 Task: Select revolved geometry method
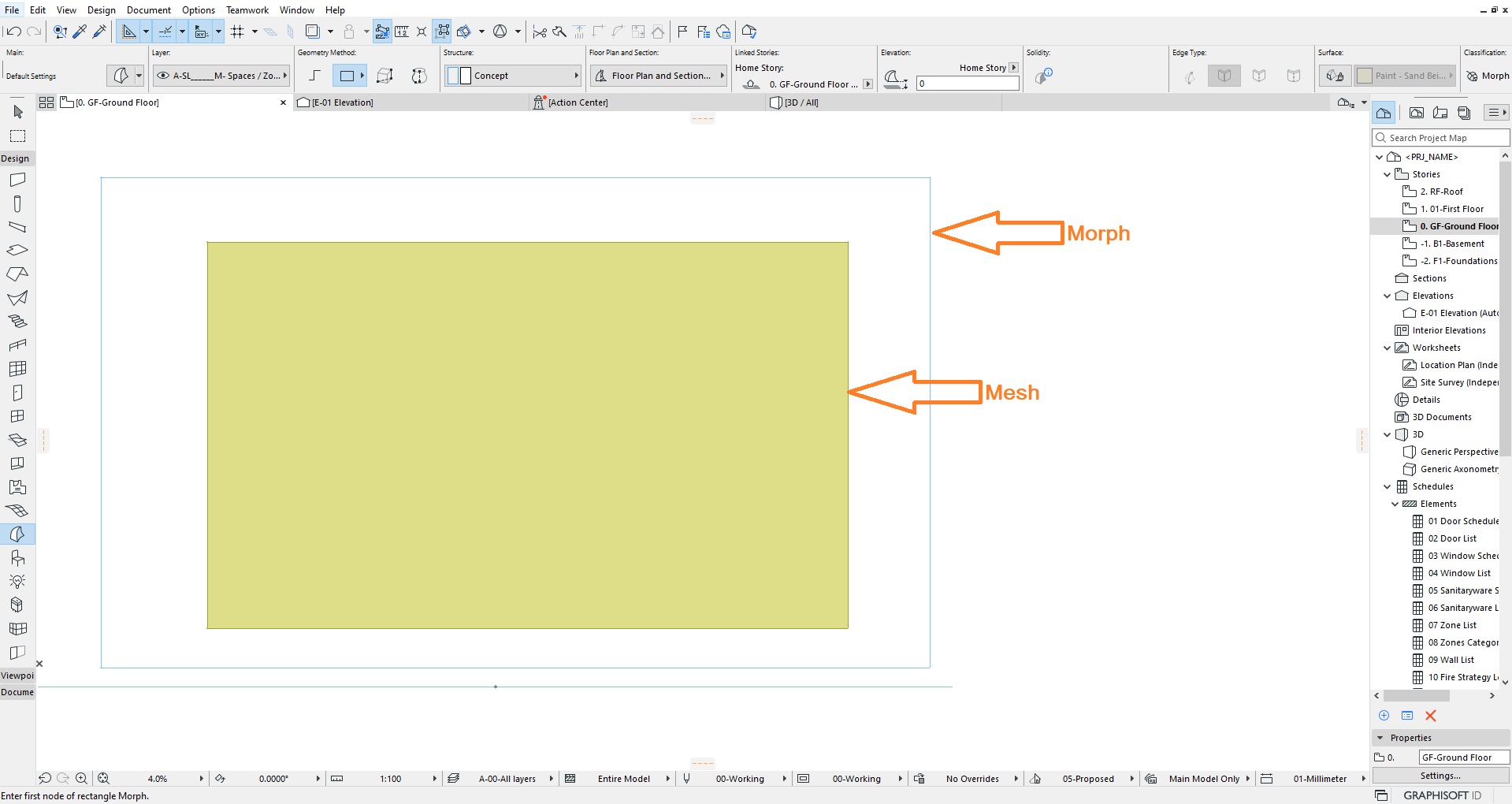point(419,76)
